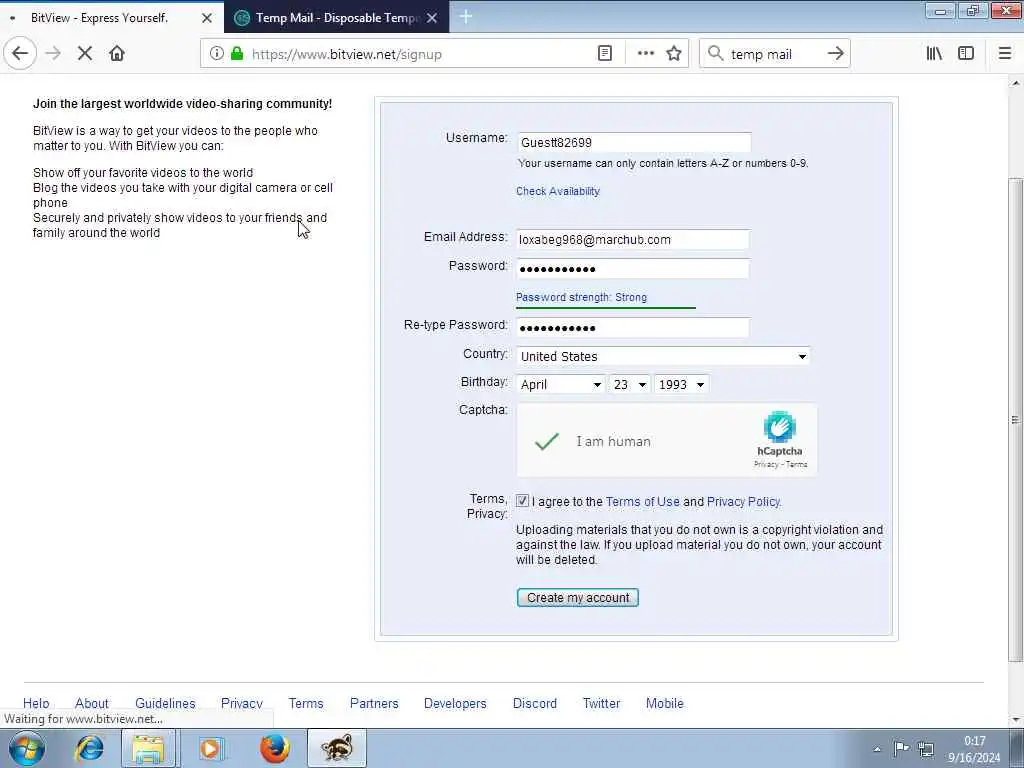Click the Email Address input field

point(633,240)
